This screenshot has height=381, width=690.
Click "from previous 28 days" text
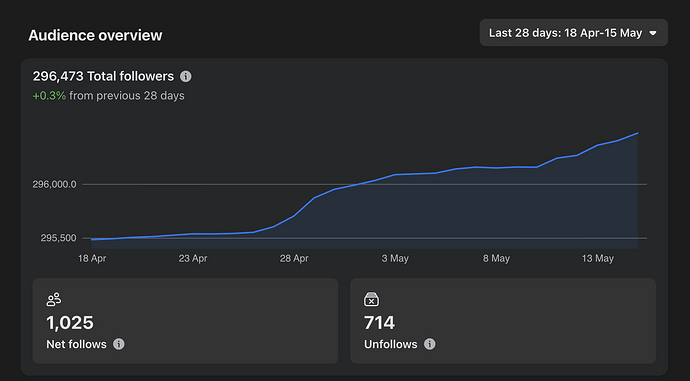[x=127, y=96]
